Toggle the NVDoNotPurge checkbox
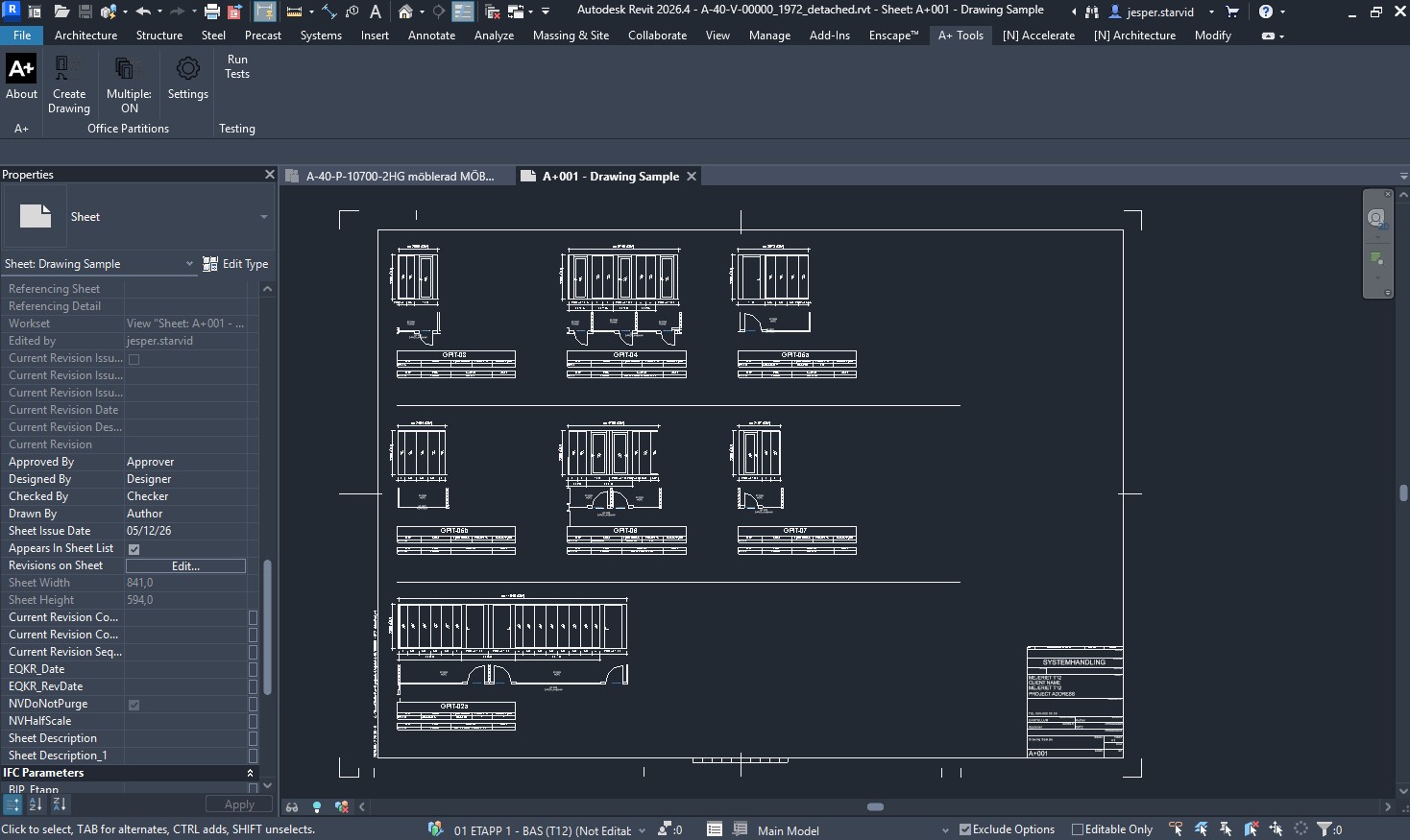 (134, 705)
